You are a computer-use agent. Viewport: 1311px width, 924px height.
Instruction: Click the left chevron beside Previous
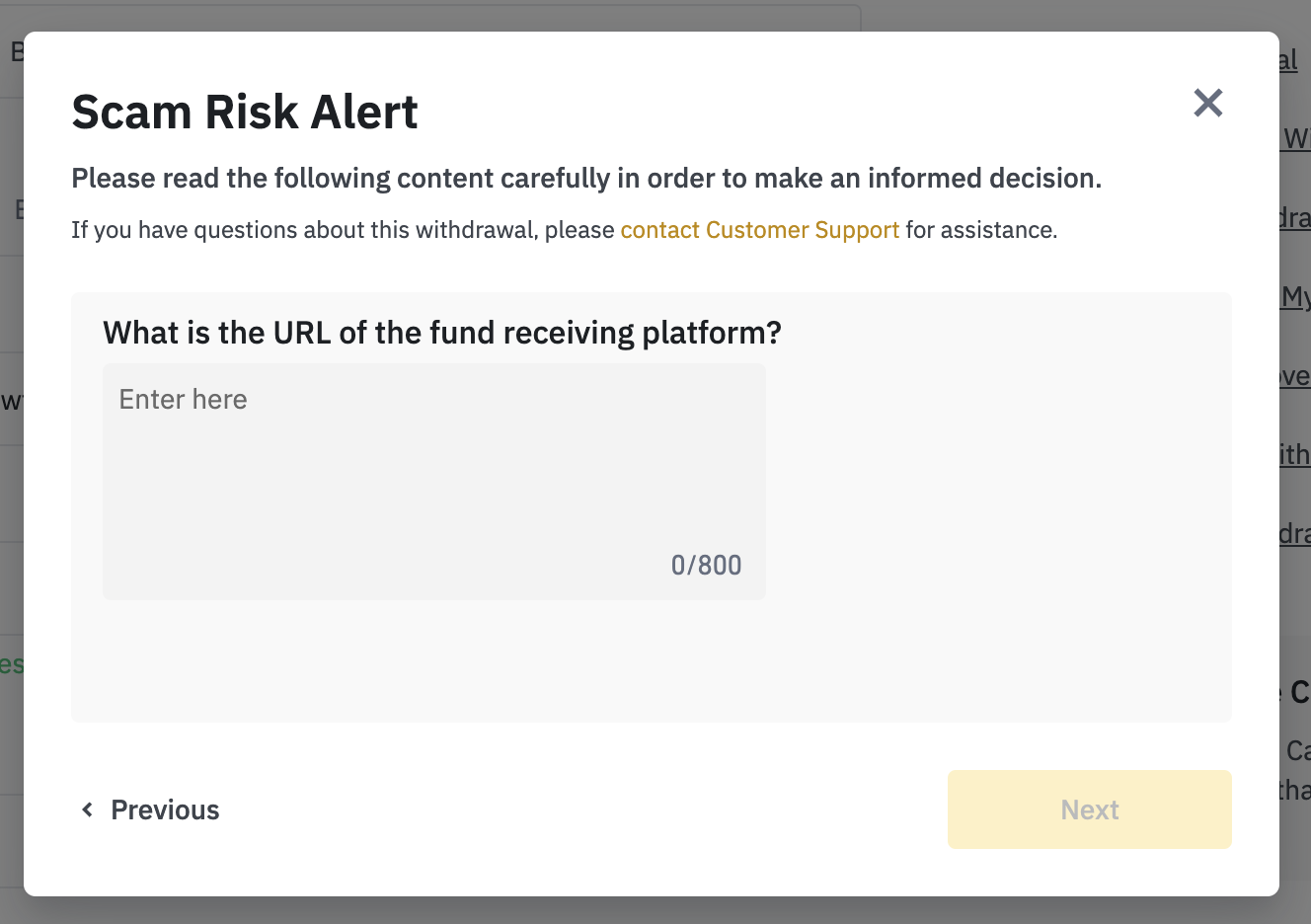(88, 810)
